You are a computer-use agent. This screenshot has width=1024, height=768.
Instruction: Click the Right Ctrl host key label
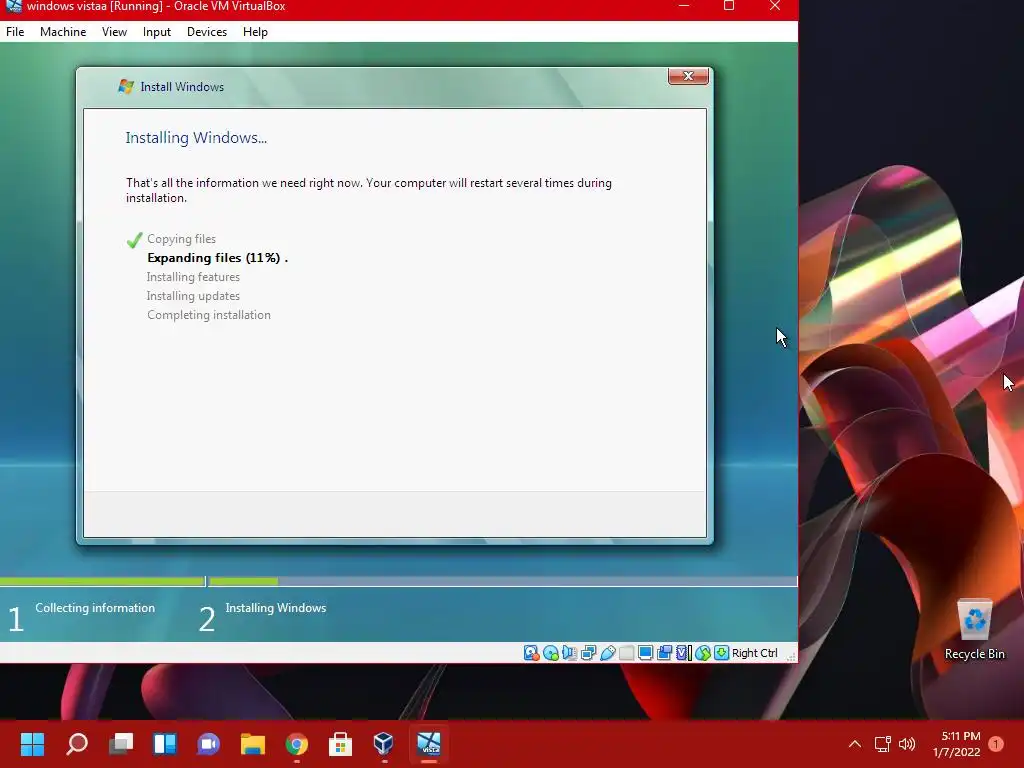[754, 652]
